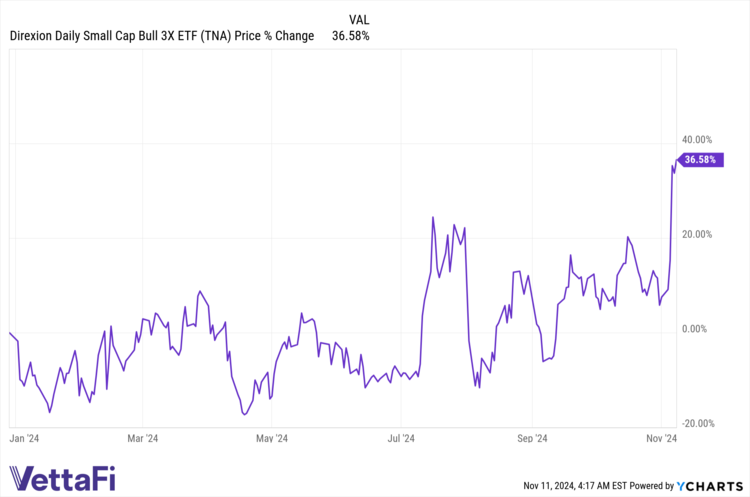
Task: Click the Jul '24 x-axis label
Action: (401, 438)
